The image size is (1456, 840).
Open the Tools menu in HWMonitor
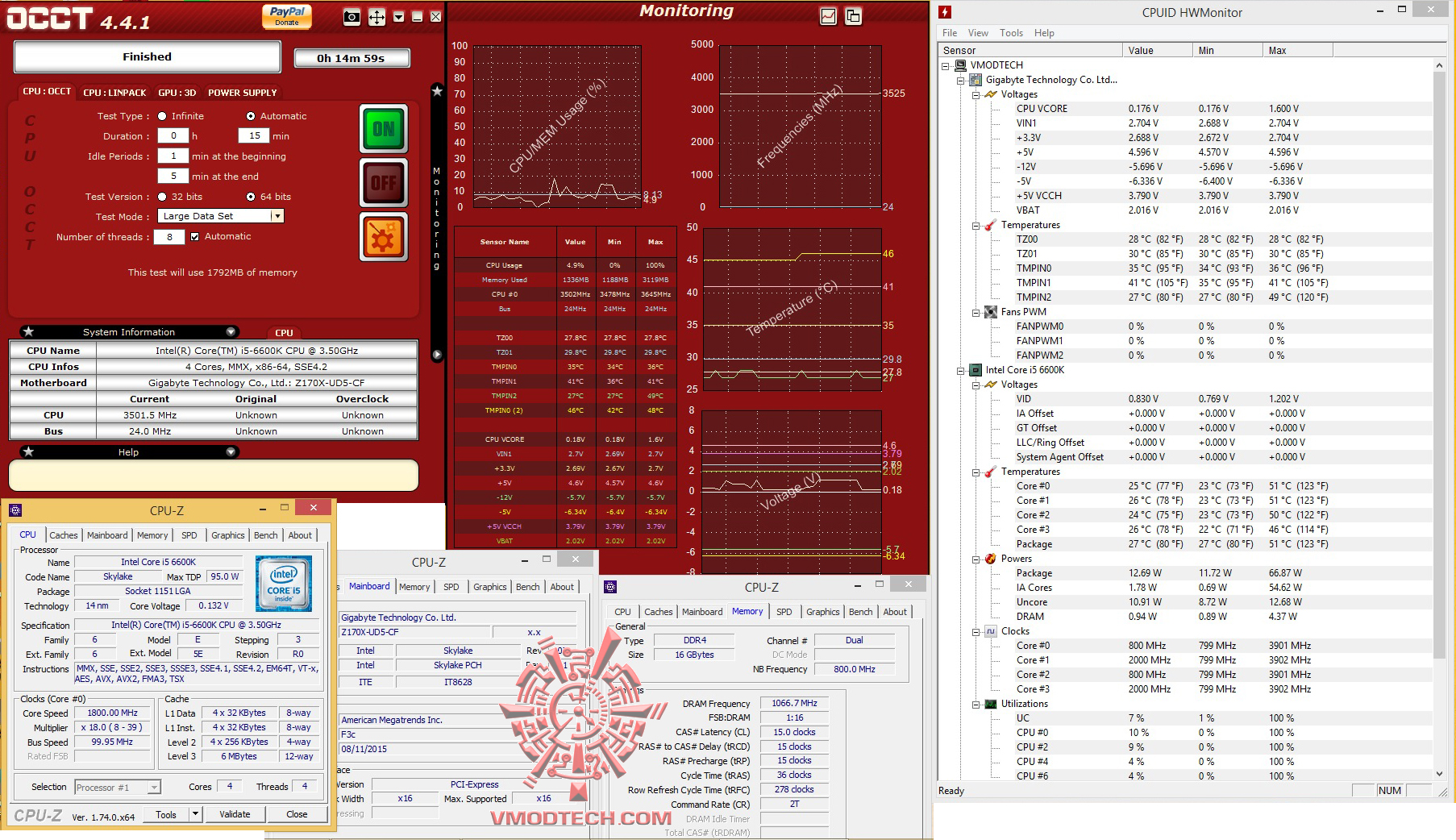1011,33
